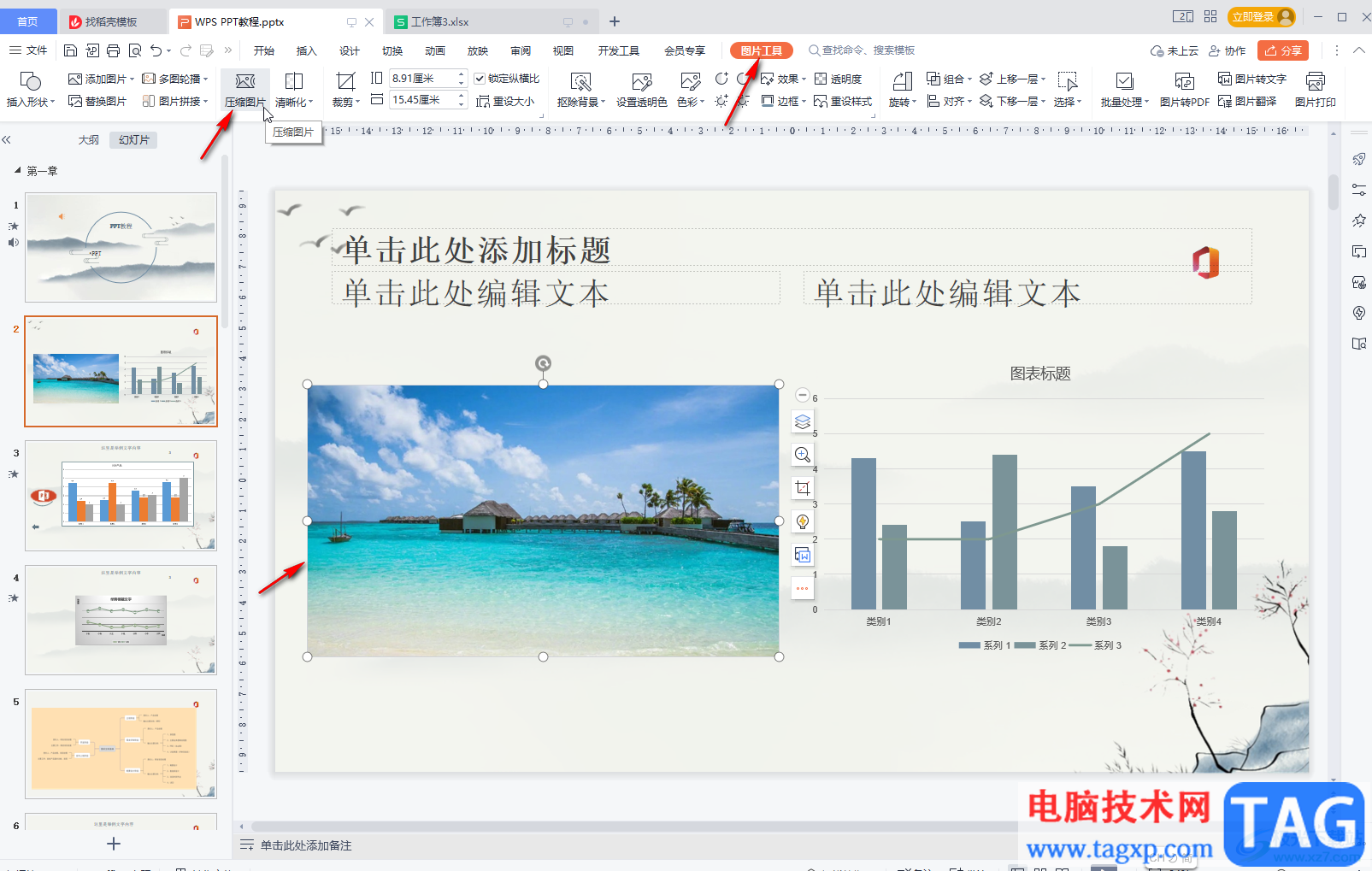Click the Save icon in quick toolbar

(x=71, y=50)
